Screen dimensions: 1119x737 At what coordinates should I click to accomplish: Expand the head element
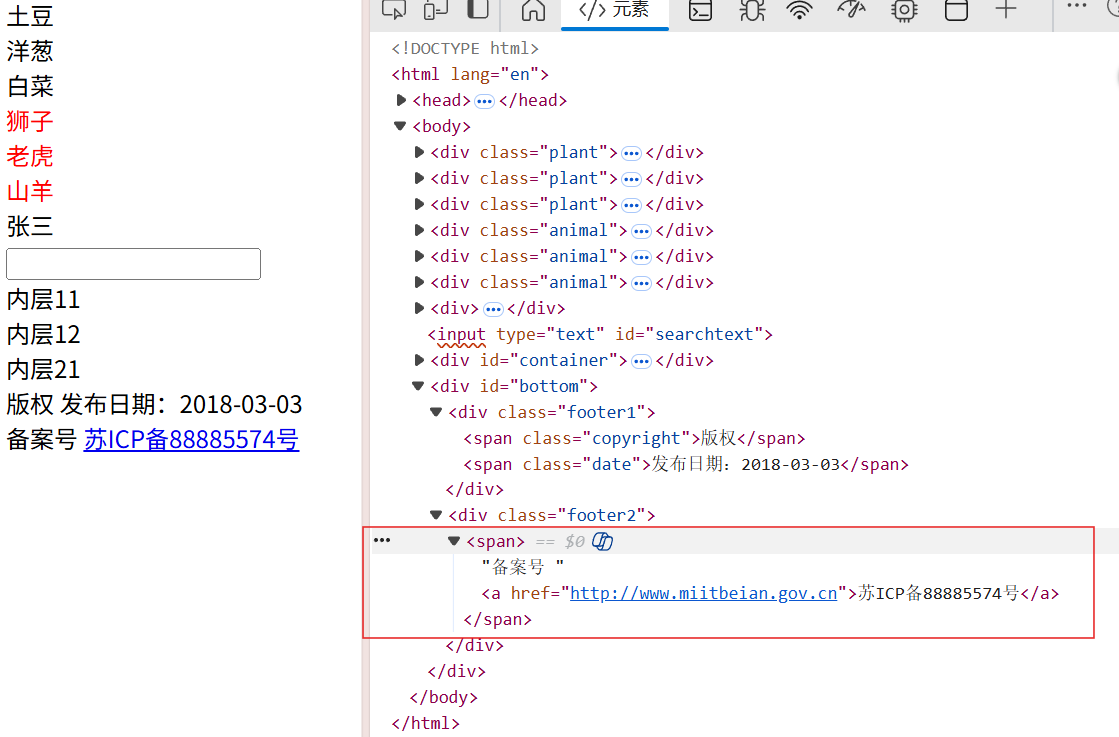click(x=401, y=101)
